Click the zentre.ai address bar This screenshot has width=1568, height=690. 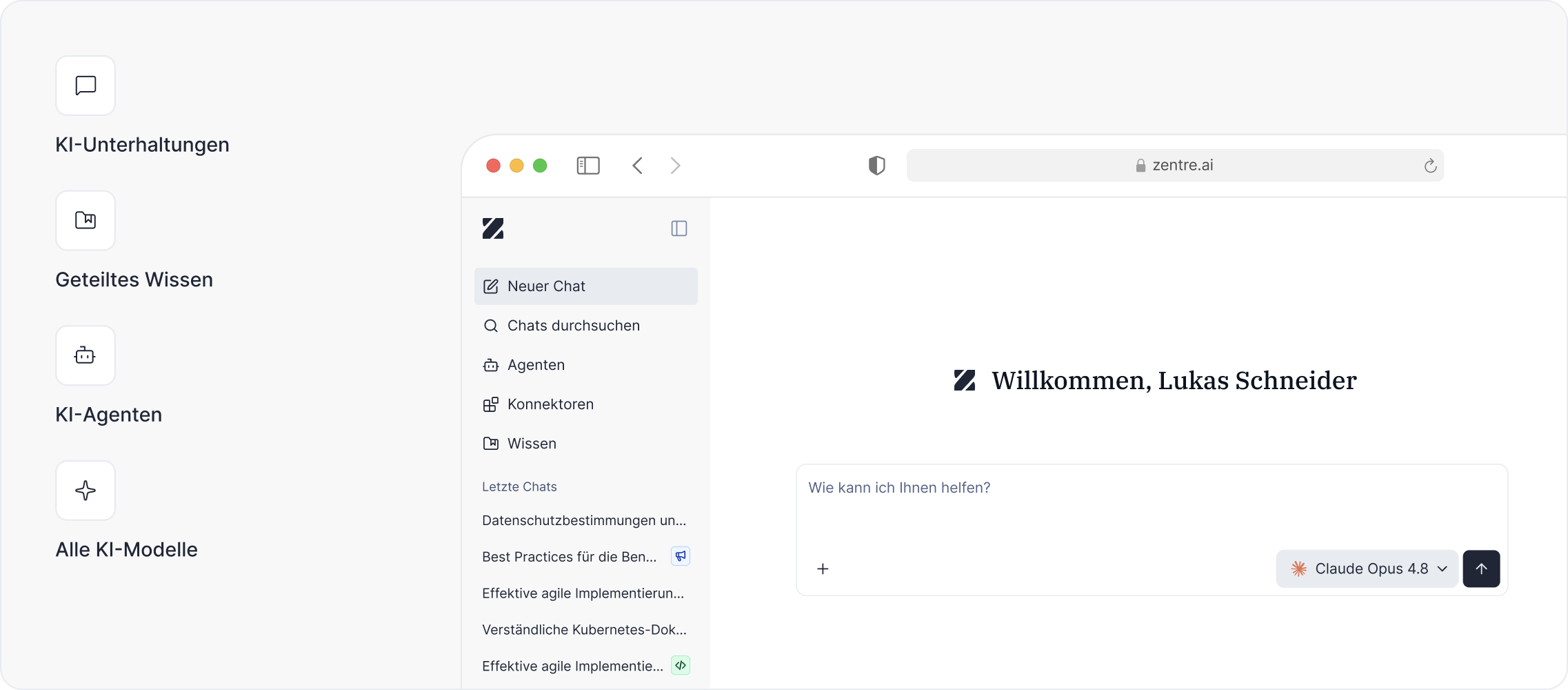pos(1175,166)
